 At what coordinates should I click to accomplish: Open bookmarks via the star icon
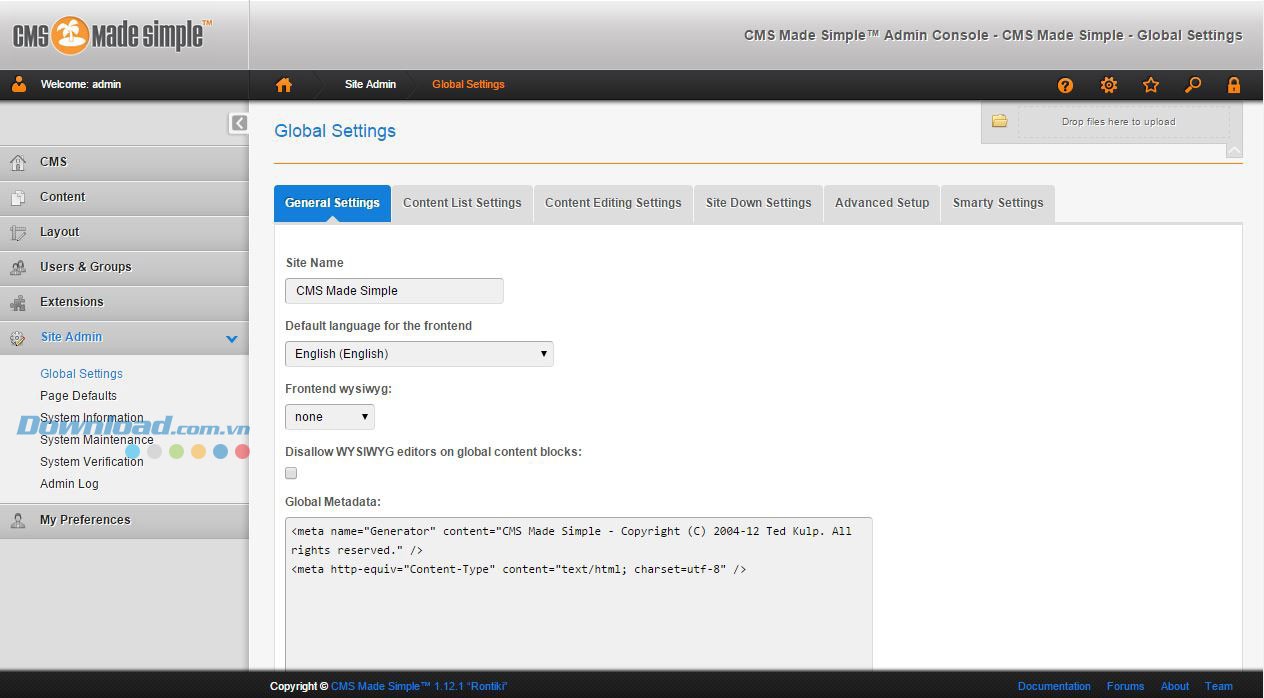click(x=1150, y=85)
